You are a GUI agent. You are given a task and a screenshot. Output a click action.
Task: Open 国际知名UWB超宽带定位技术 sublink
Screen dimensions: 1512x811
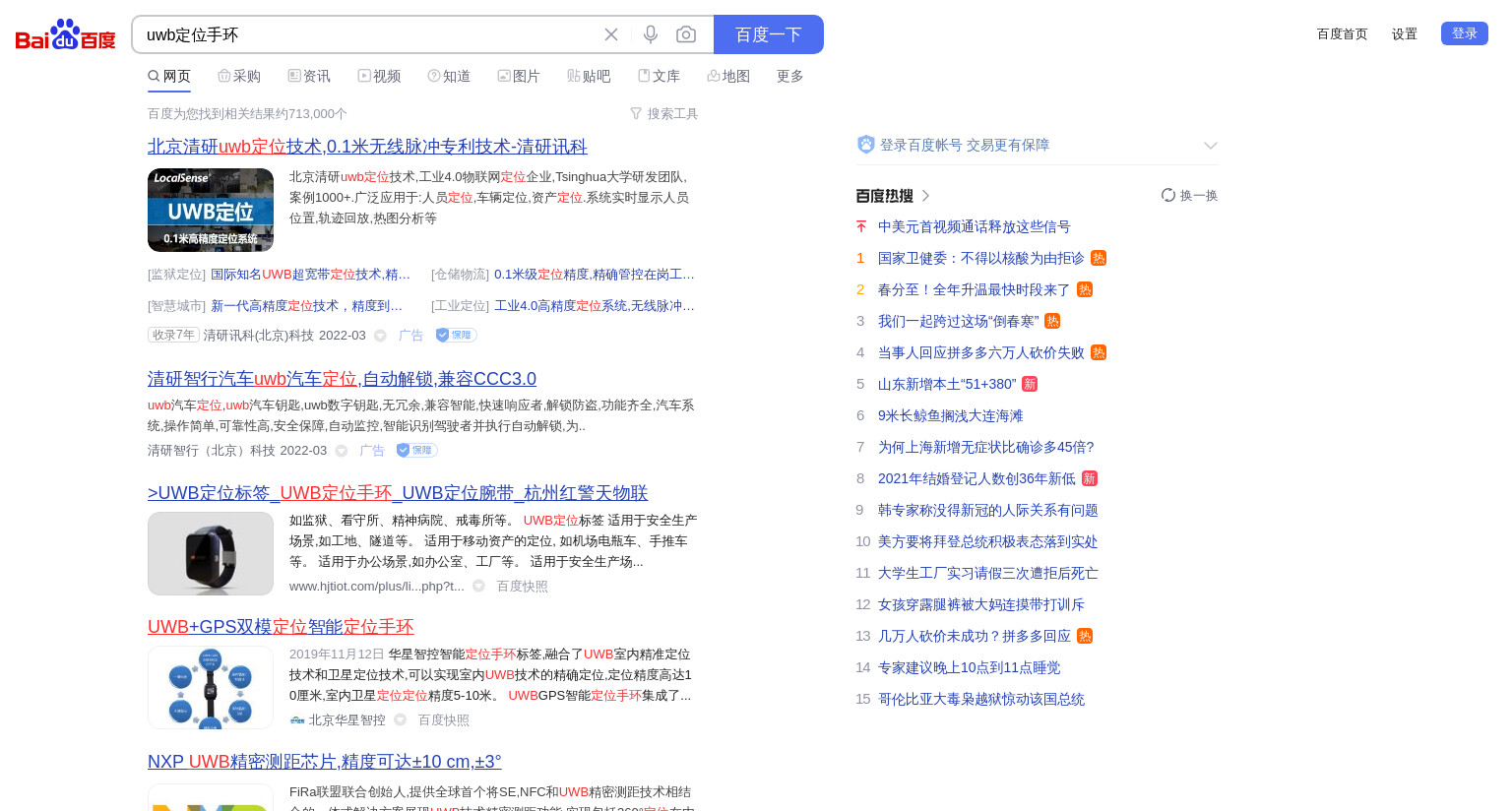(310, 274)
